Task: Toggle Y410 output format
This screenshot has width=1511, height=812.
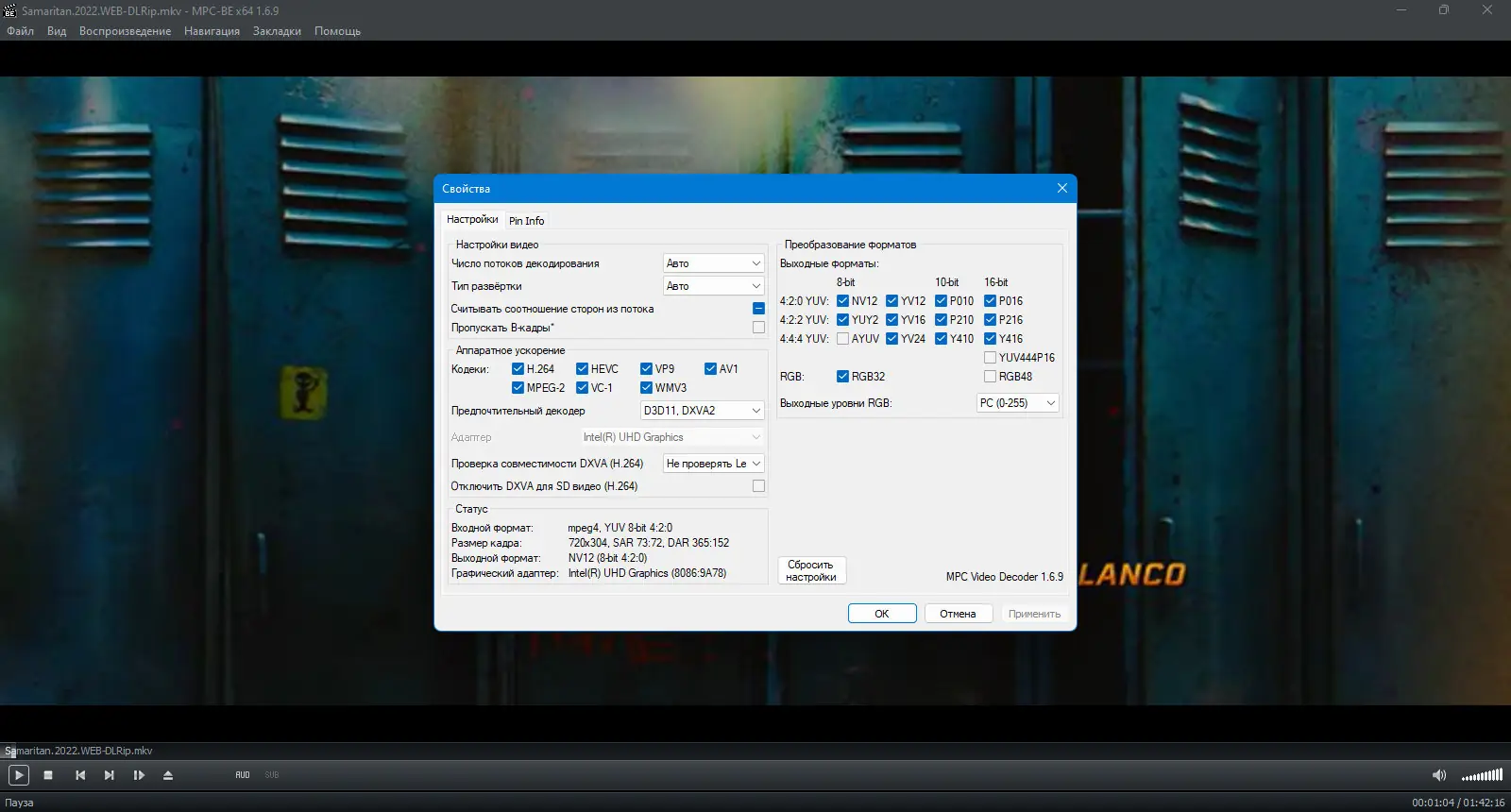Action: [x=941, y=339]
